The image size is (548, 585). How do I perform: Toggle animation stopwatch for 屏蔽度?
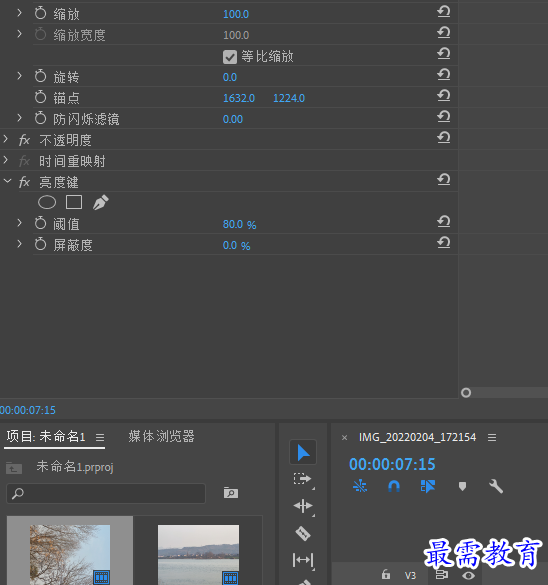pyautogui.click(x=40, y=244)
